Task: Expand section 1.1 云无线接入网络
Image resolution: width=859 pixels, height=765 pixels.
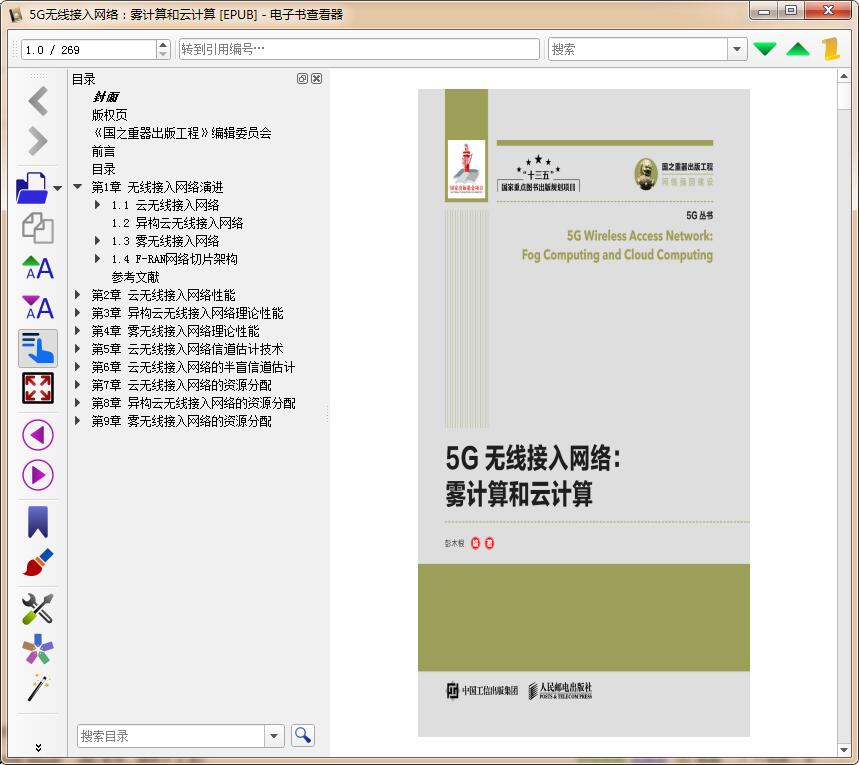Action: tap(98, 205)
